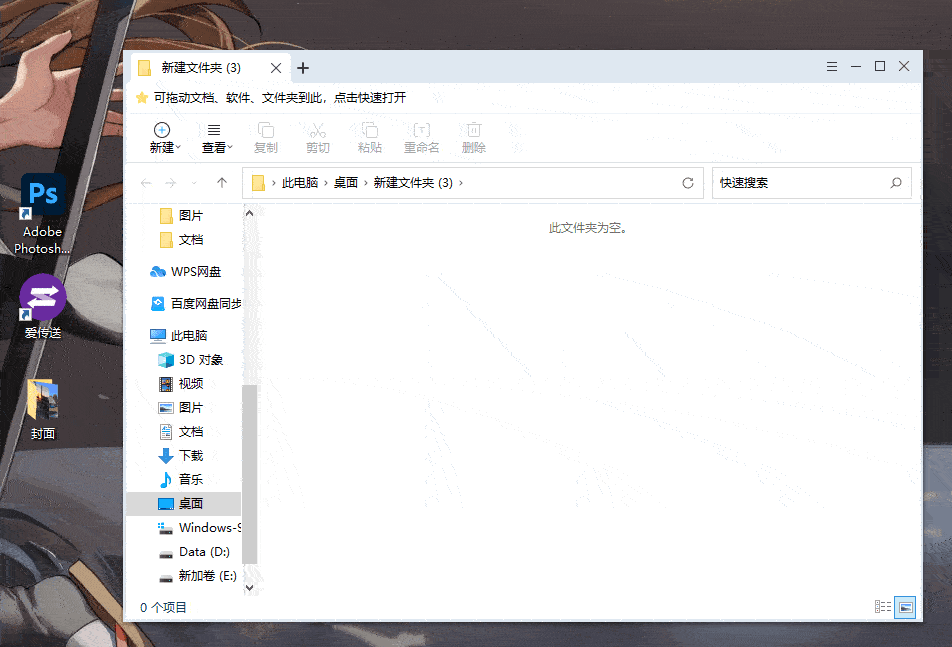Viewport: 952px width, 647px height.
Task: Open 文档 under 此电脑
Action: (181, 432)
